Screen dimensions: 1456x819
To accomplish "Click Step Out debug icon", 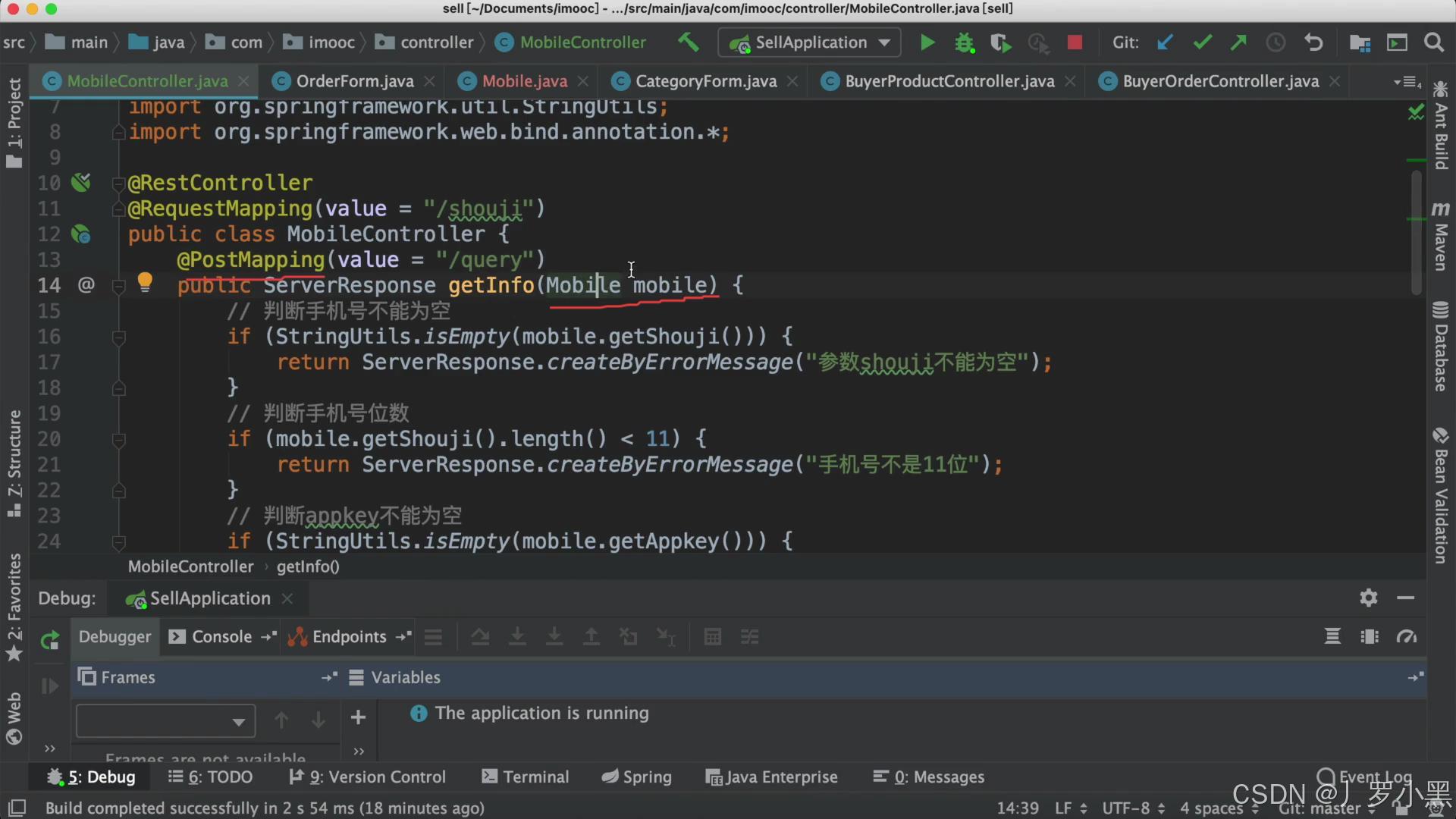I will click(591, 637).
